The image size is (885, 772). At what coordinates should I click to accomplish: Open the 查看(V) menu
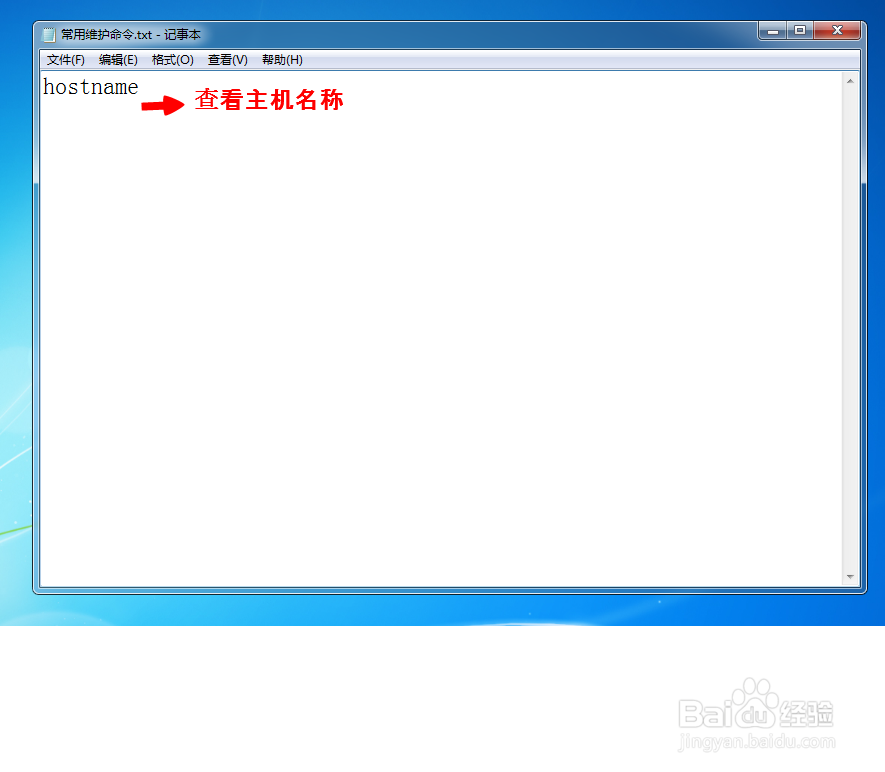point(227,59)
